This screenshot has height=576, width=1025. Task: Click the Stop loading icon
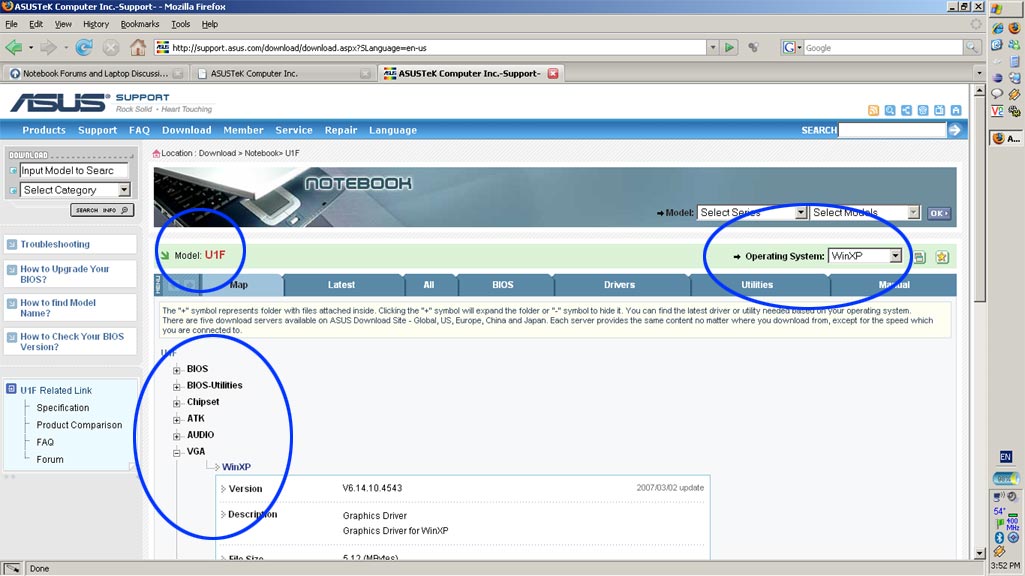pos(110,48)
